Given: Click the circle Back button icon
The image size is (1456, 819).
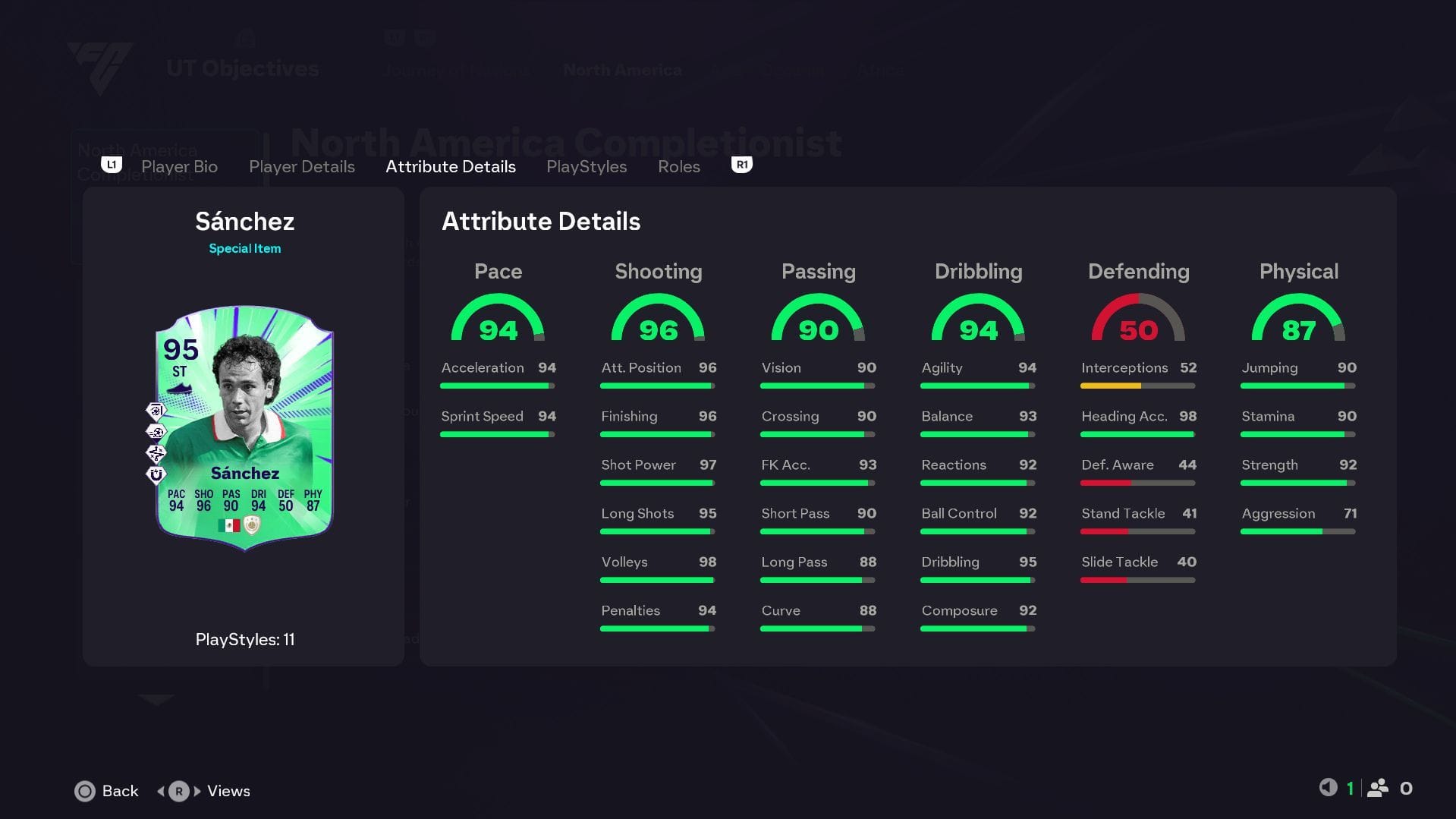Looking at the screenshot, I should pyautogui.click(x=85, y=791).
